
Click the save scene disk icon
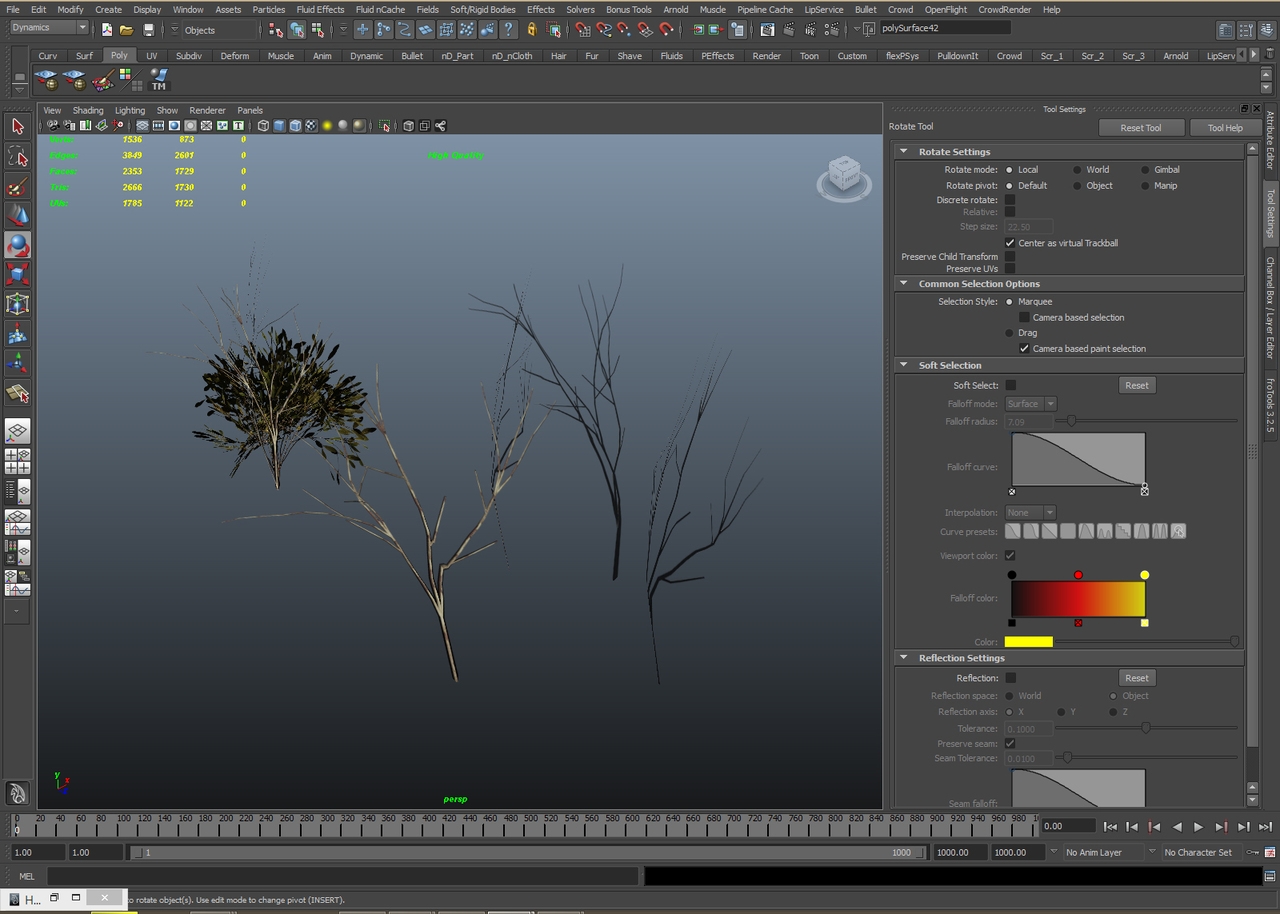(x=148, y=30)
